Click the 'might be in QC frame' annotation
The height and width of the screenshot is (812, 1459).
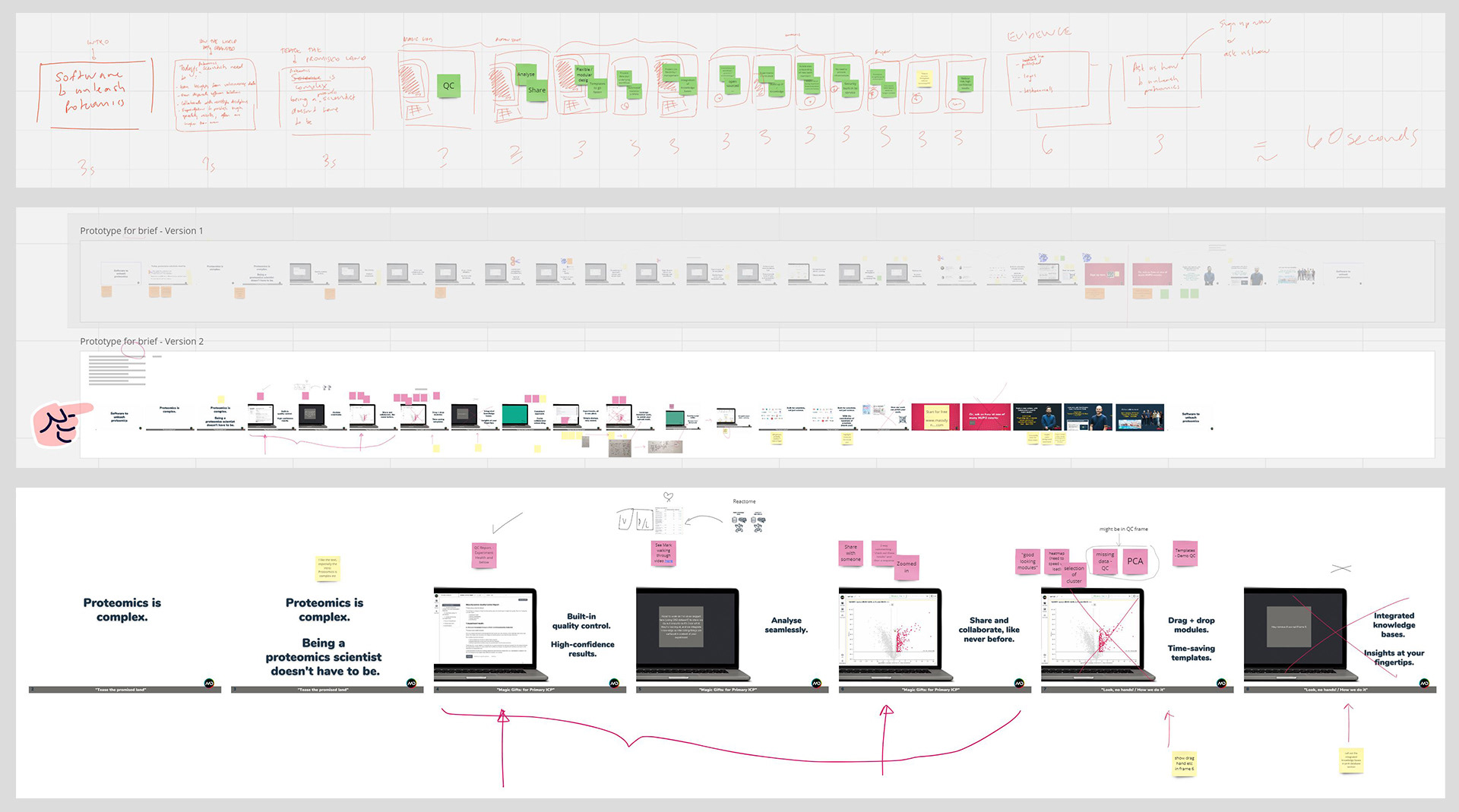pos(1123,529)
